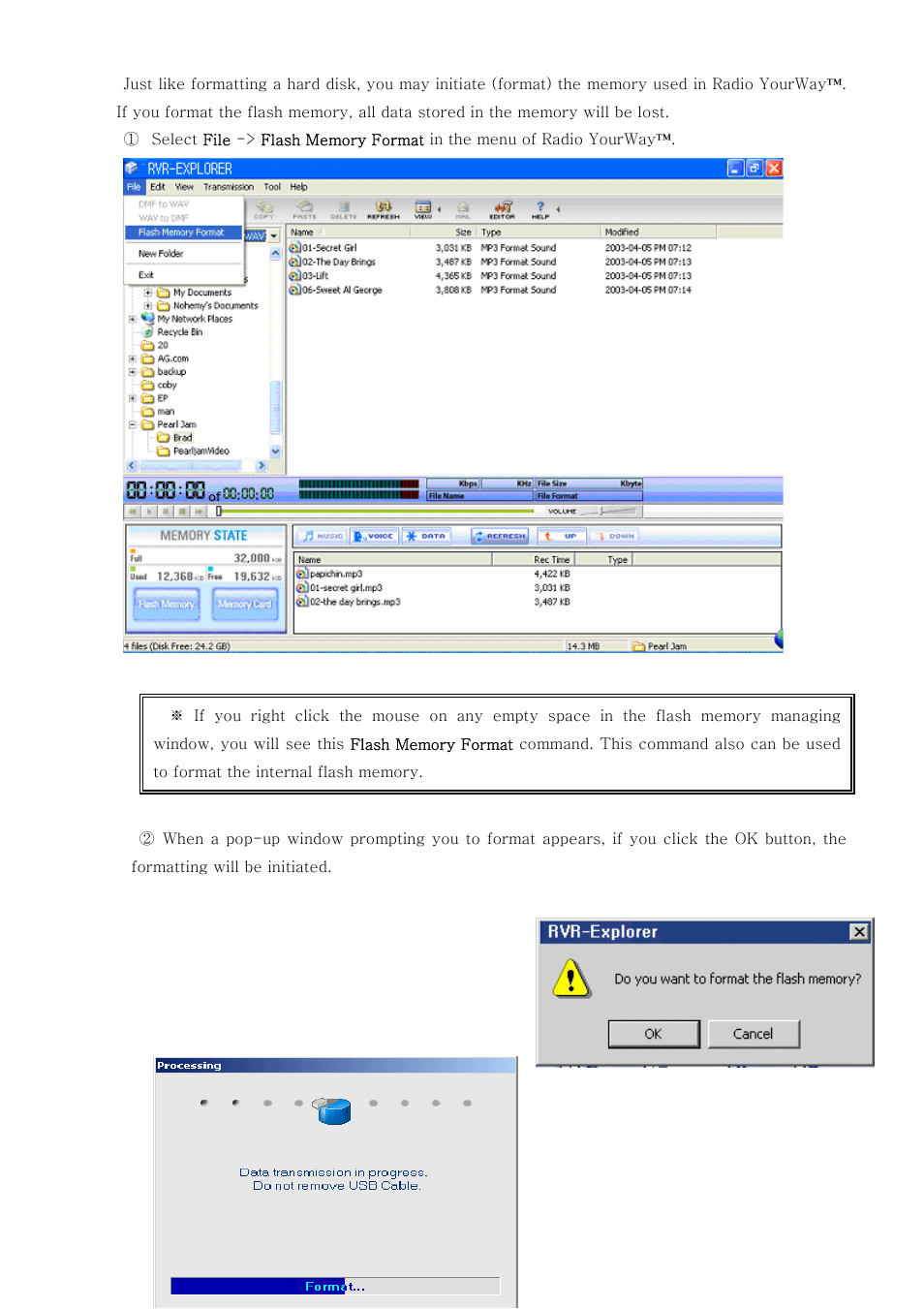924x1309 pixels.
Task: Open the Edit menu
Action: 157,187
